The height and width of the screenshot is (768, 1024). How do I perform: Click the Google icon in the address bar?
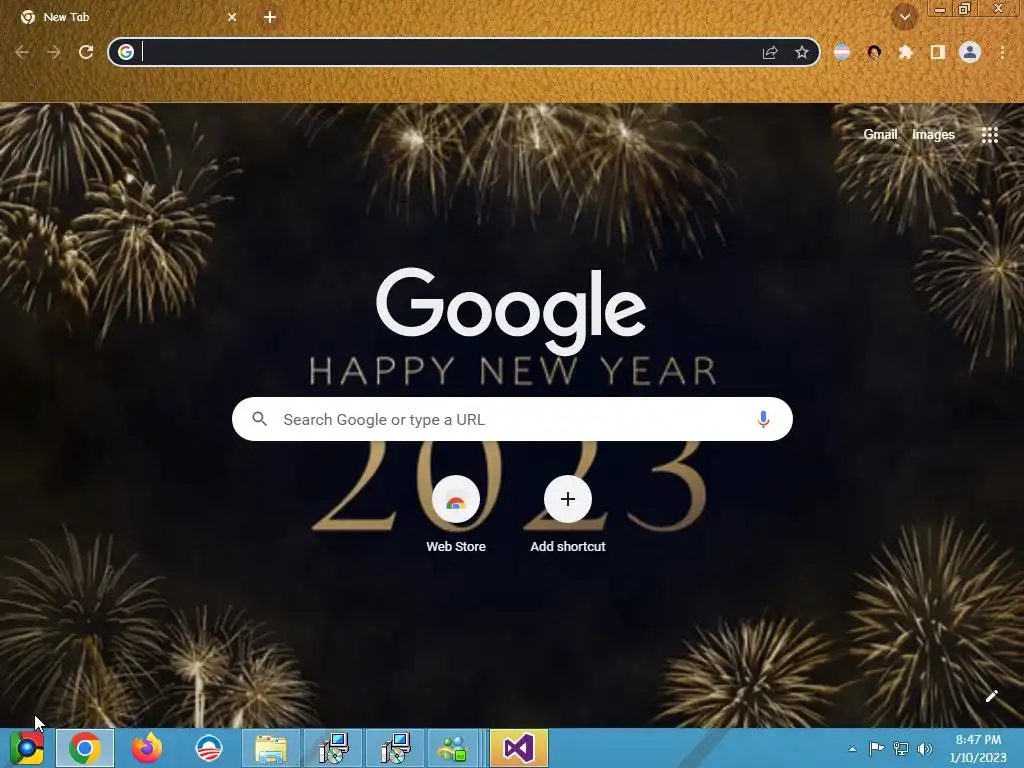click(126, 52)
